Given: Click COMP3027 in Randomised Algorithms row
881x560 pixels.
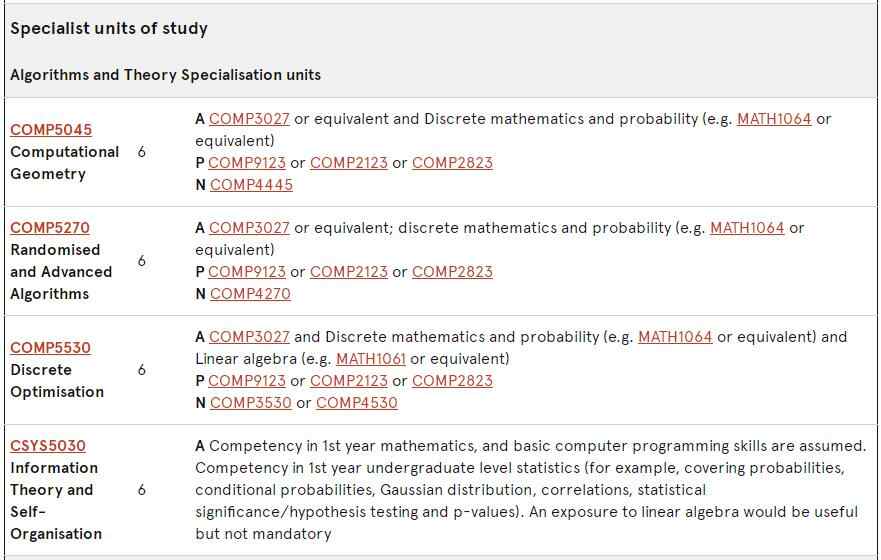Looking at the screenshot, I should click(x=249, y=228).
